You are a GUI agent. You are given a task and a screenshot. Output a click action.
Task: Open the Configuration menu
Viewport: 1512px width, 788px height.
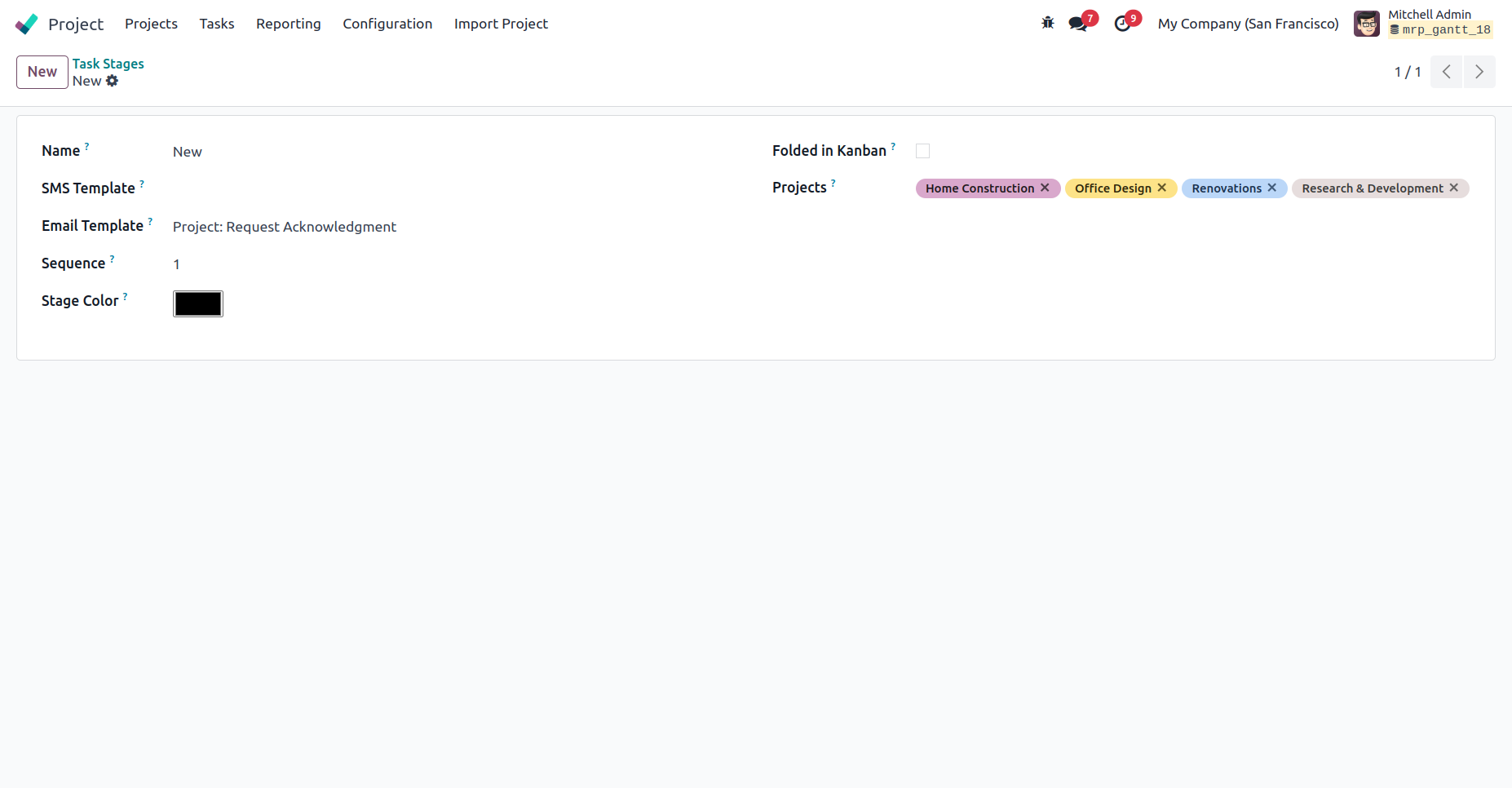point(387,24)
